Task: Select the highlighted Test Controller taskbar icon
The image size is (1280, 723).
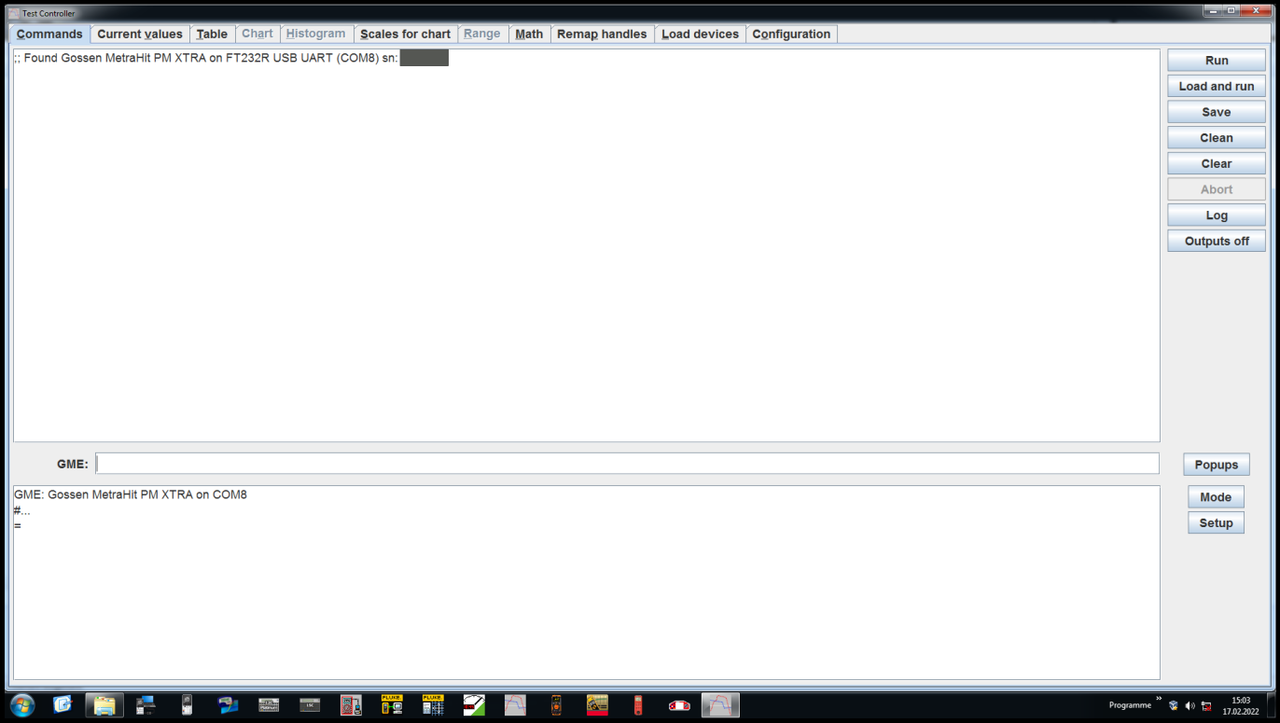Action: (x=720, y=706)
